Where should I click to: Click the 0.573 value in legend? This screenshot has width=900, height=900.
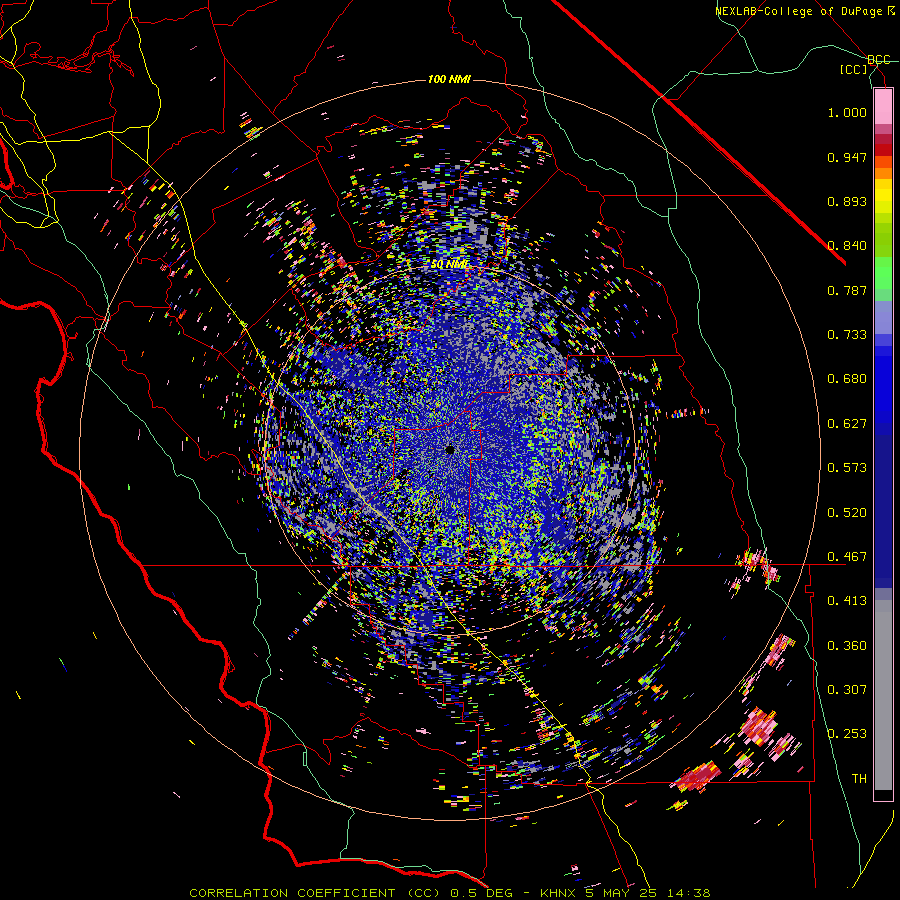coord(847,468)
